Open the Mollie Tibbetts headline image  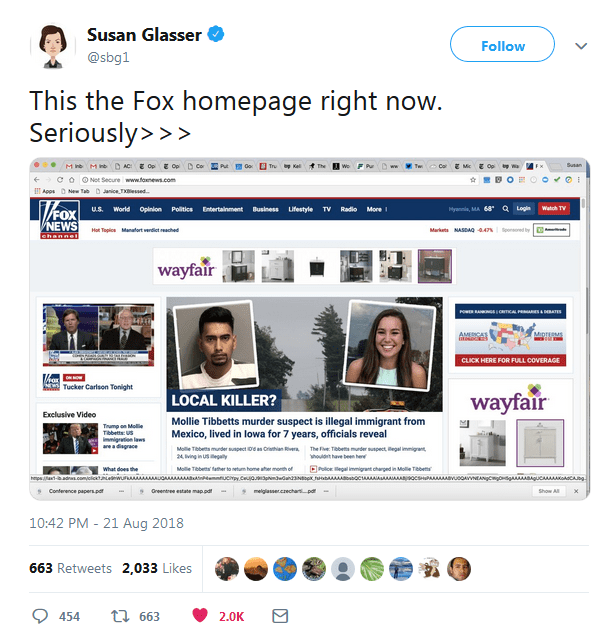coord(304,354)
